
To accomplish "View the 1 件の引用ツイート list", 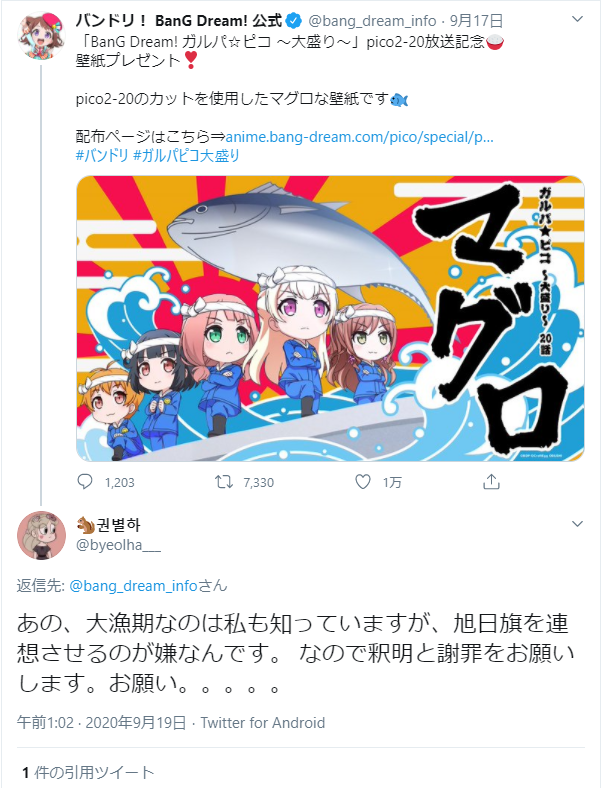I will click(88, 772).
